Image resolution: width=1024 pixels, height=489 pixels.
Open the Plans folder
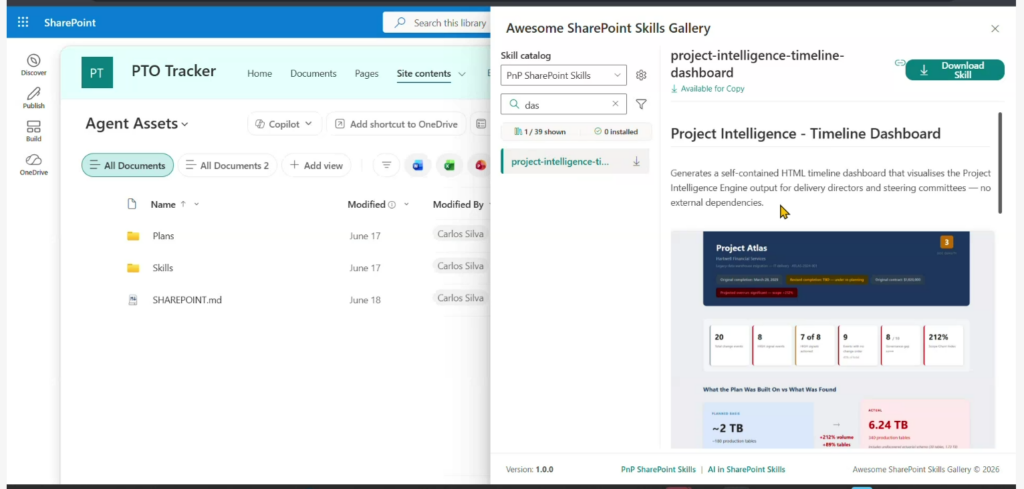(x=163, y=236)
